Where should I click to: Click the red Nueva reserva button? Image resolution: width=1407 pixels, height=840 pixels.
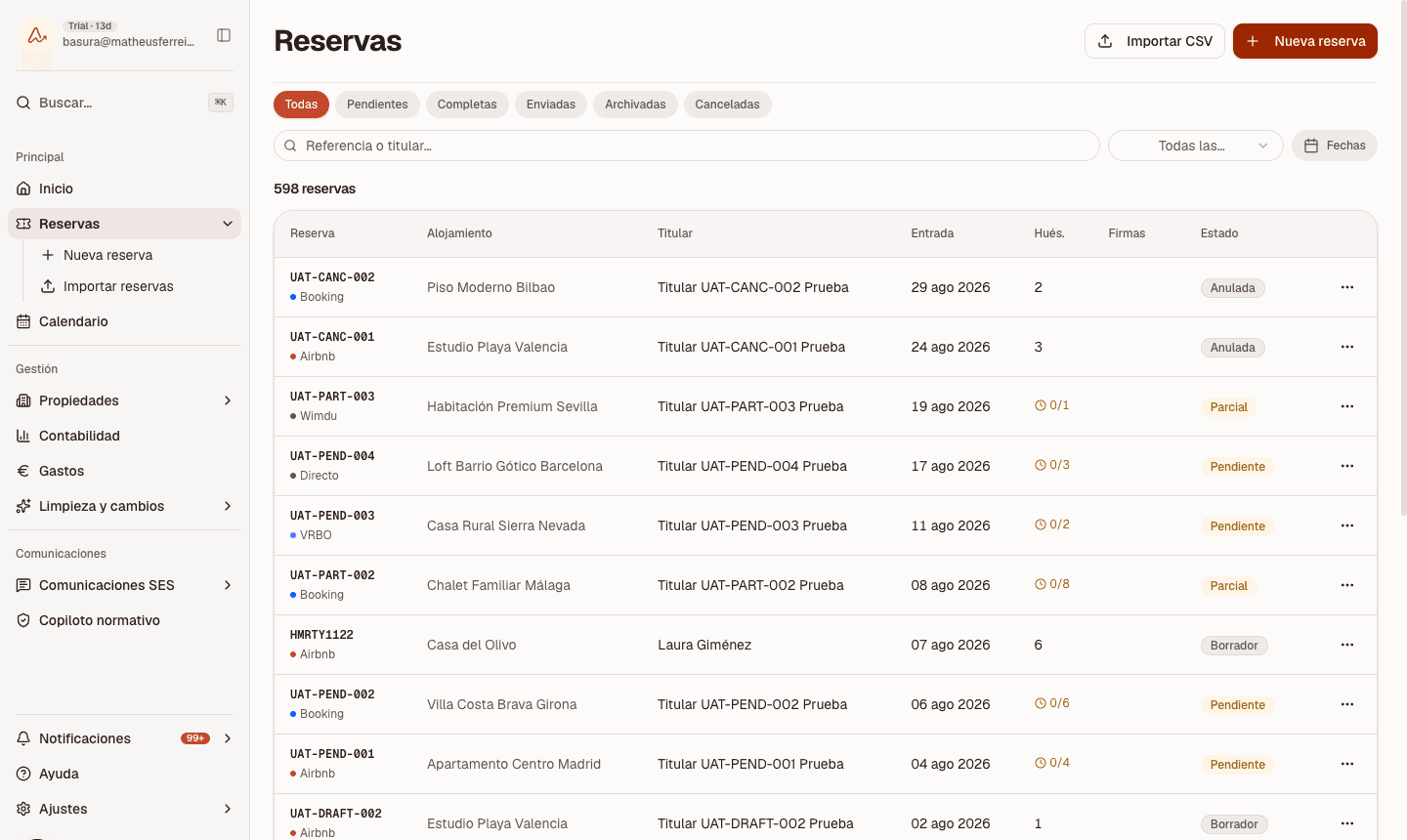pyautogui.click(x=1305, y=41)
